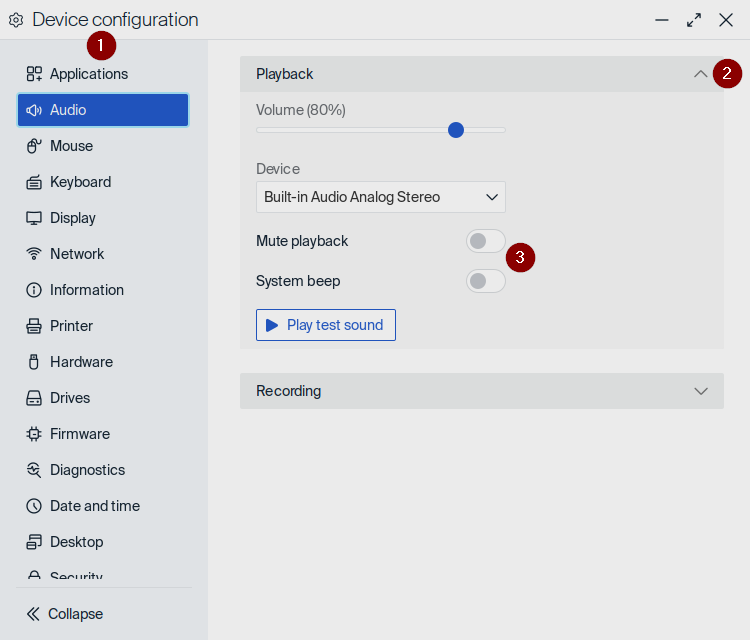
Task: Open the playback Device dropdown
Action: 381,197
